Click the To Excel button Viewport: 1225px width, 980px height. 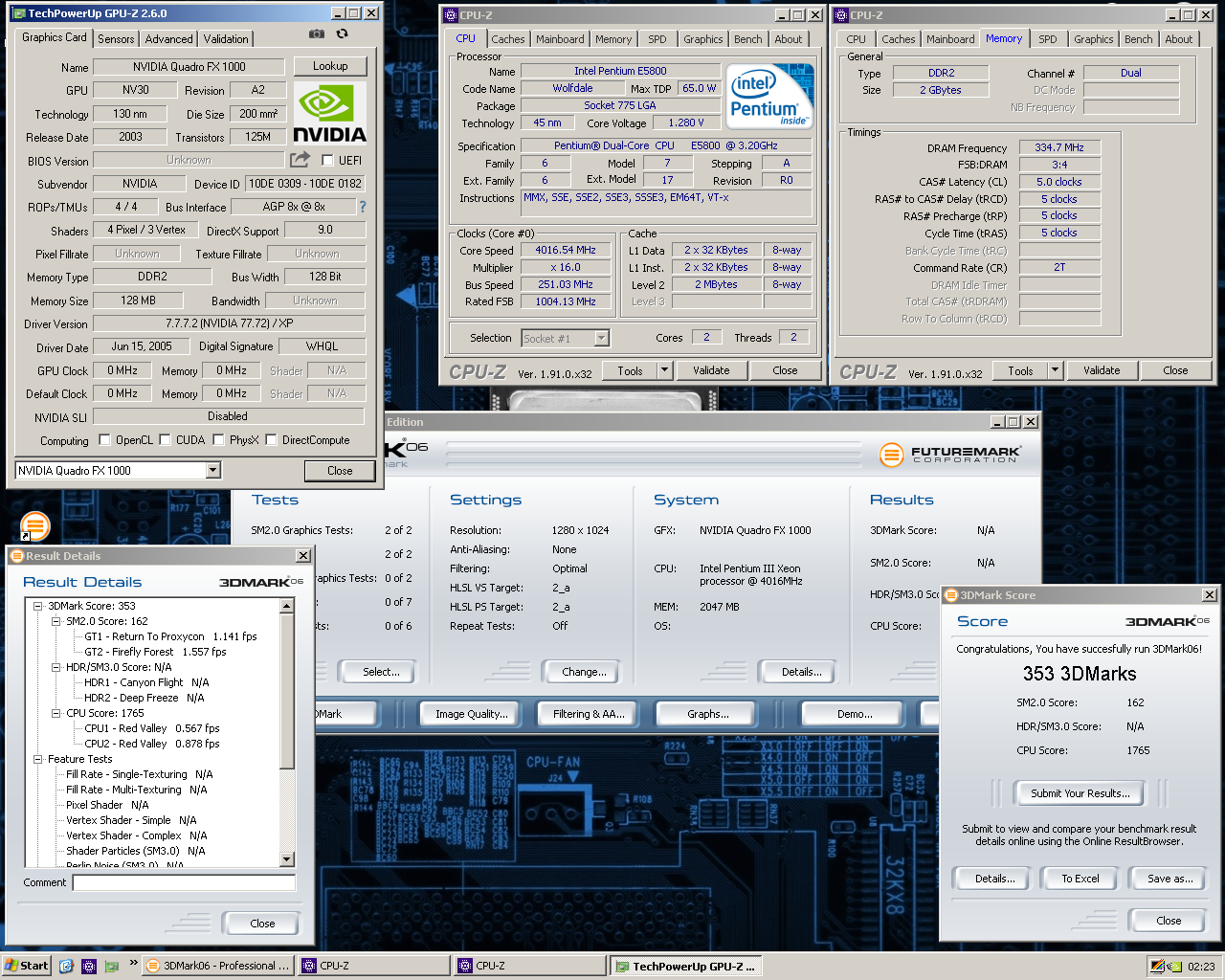(1080, 879)
